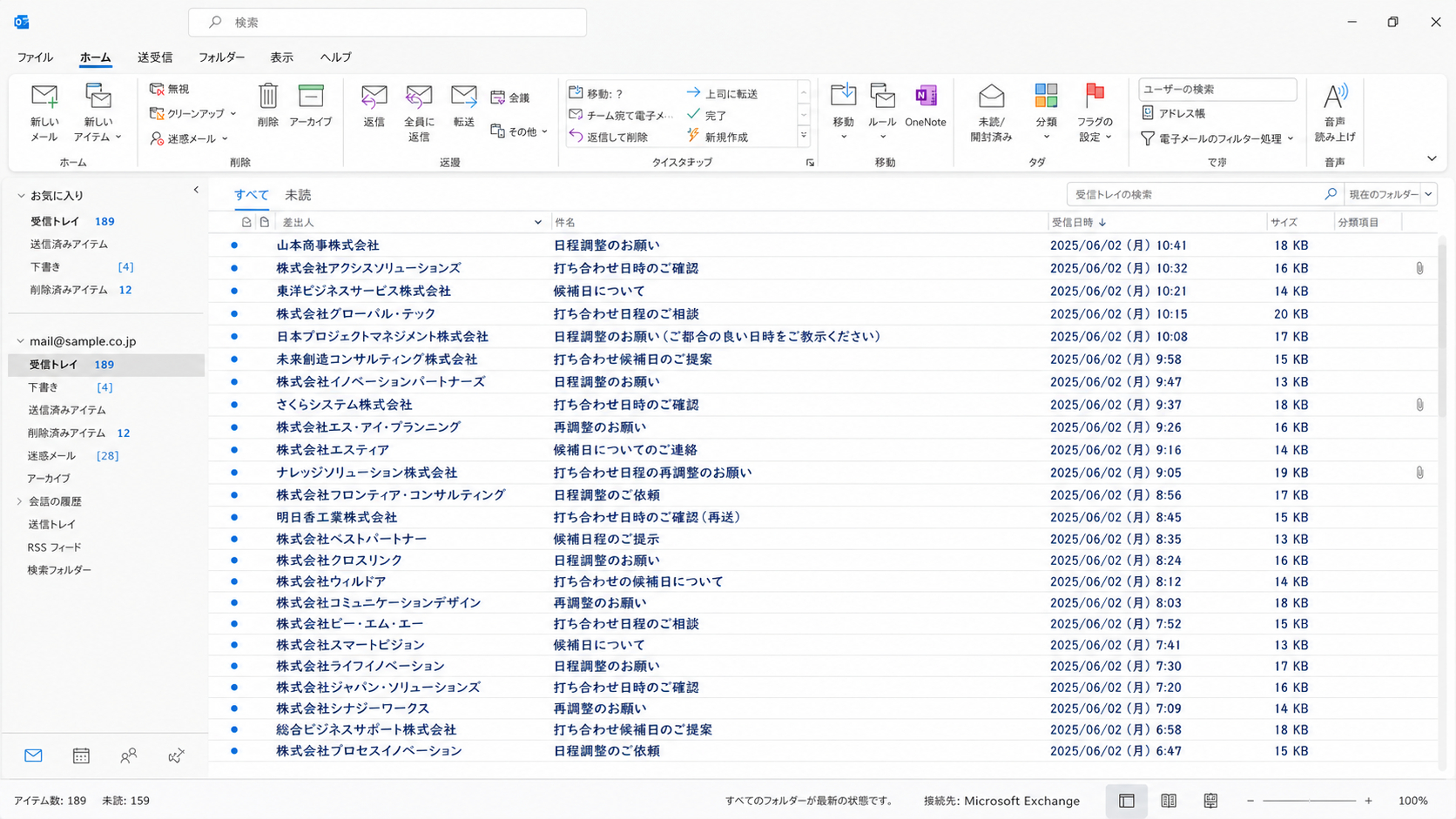Click the zoom slider in status bar
The image size is (1456, 819).
pyautogui.click(x=1309, y=801)
